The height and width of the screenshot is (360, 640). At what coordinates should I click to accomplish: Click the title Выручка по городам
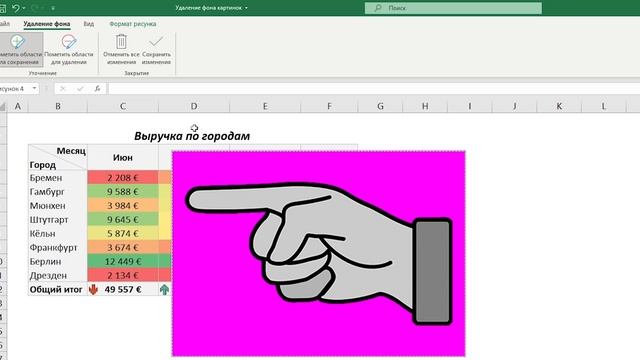pos(192,136)
